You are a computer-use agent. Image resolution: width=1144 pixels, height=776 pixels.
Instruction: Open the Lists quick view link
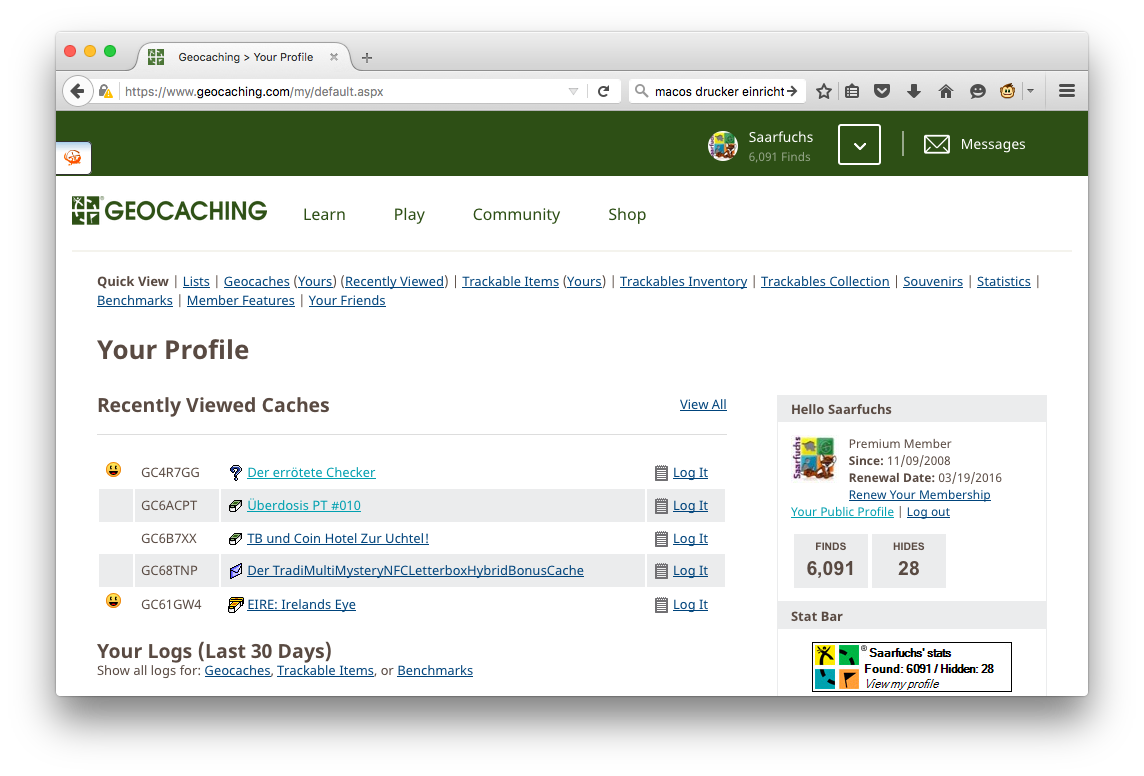(x=196, y=282)
